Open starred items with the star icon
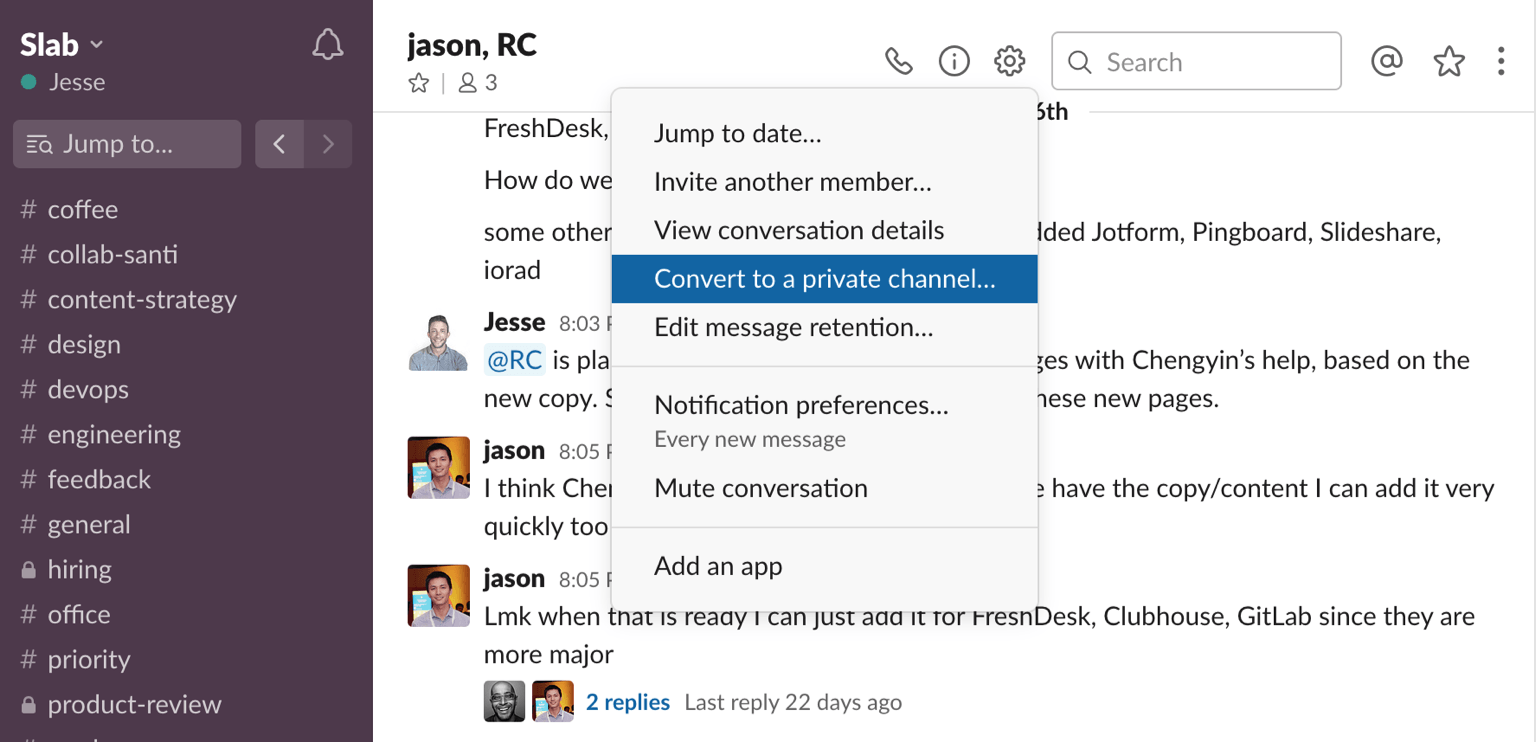Image resolution: width=1536 pixels, height=742 pixels. click(1448, 60)
